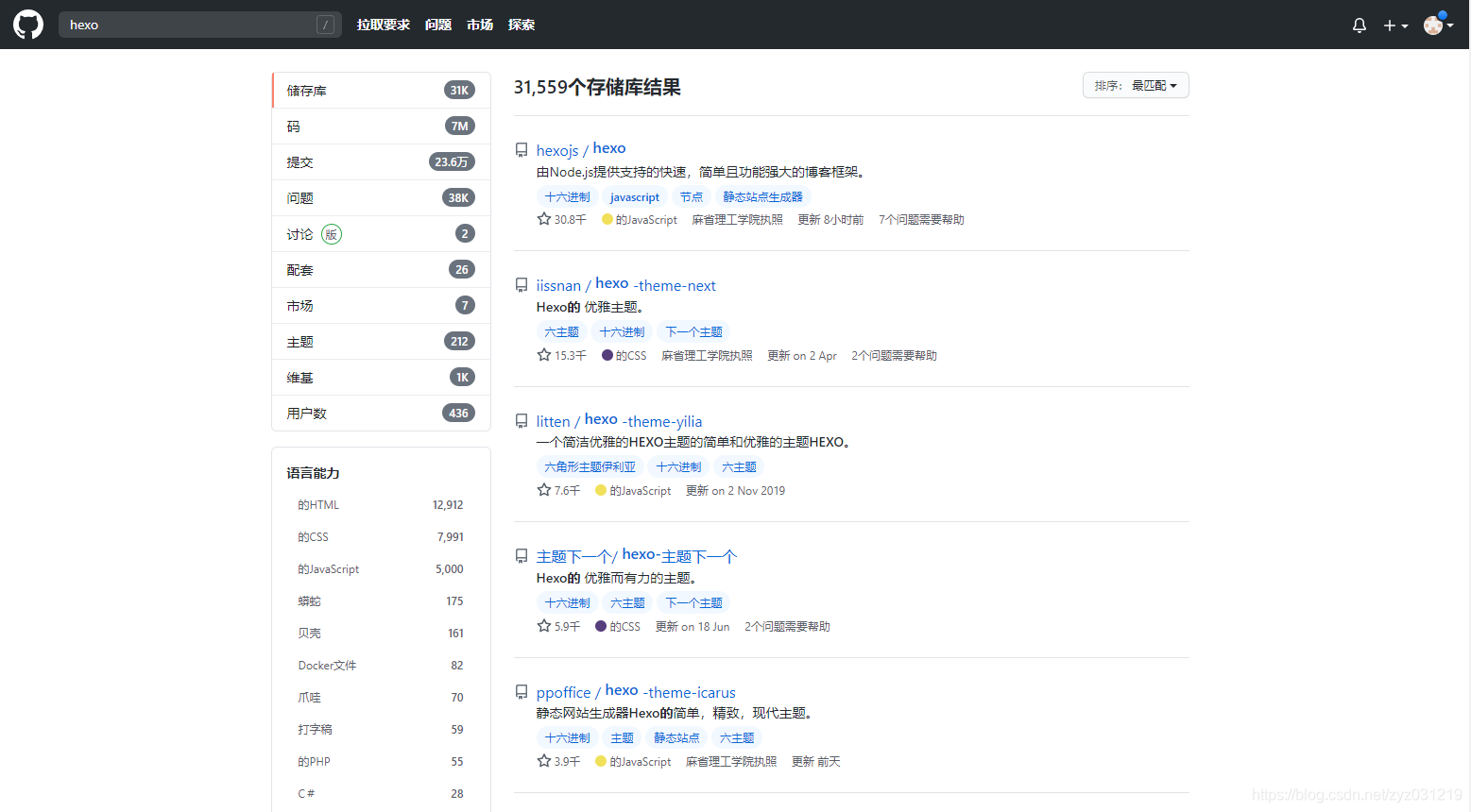The image size is (1471, 812).
Task: Open the notifications bell
Action: tap(1360, 25)
